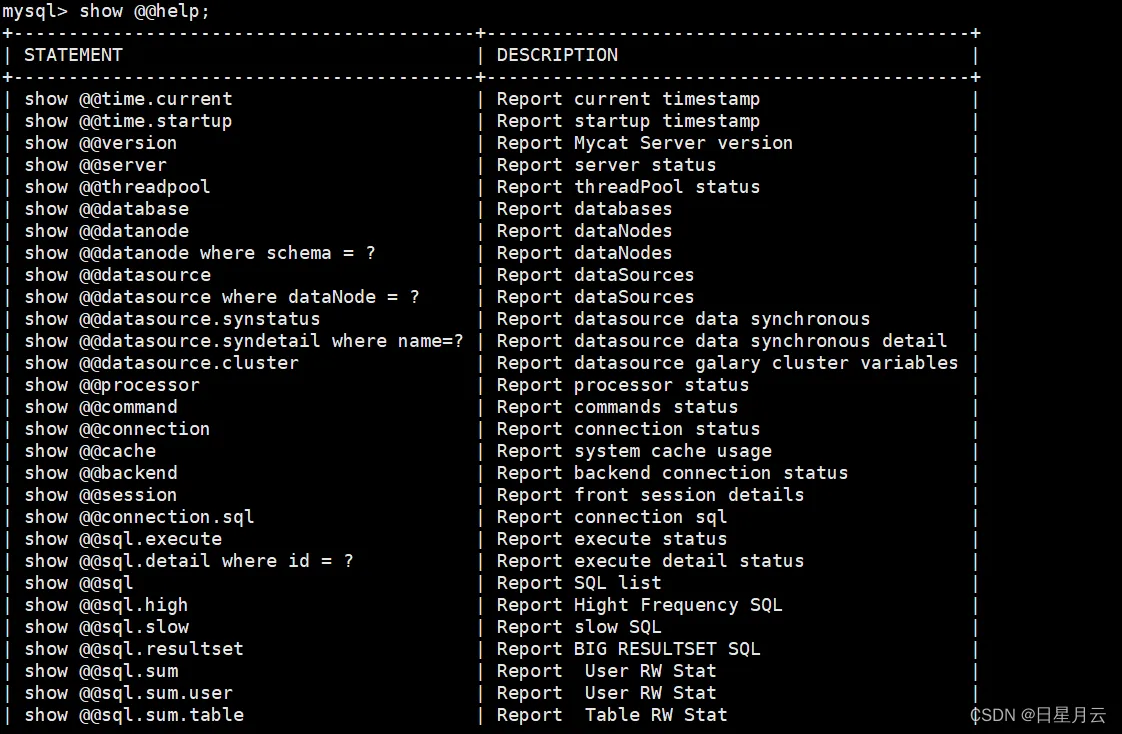Click 'show @@datanode where schema = ?'
1122x734 pixels.
[x=200, y=253]
